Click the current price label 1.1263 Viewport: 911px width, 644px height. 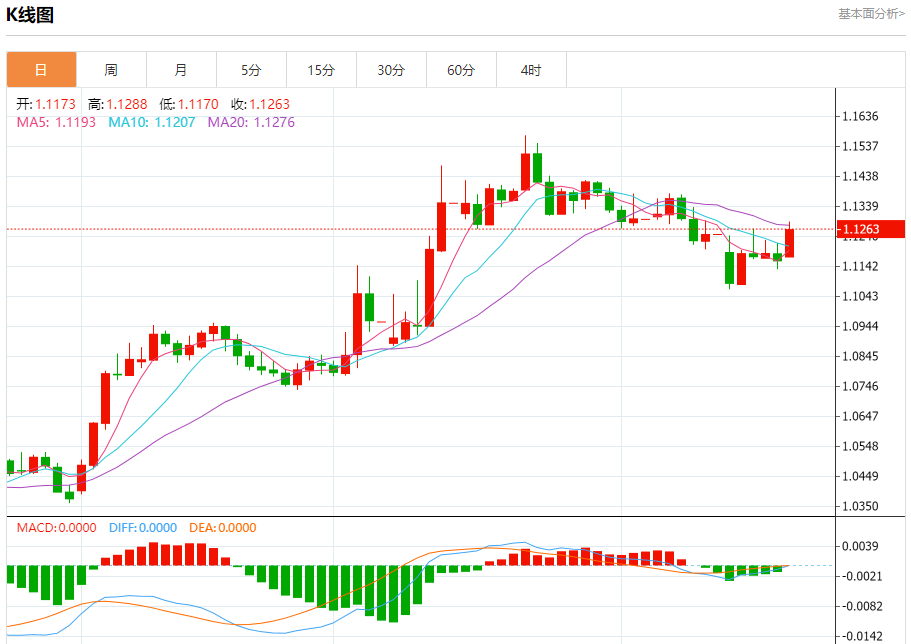point(870,229)
